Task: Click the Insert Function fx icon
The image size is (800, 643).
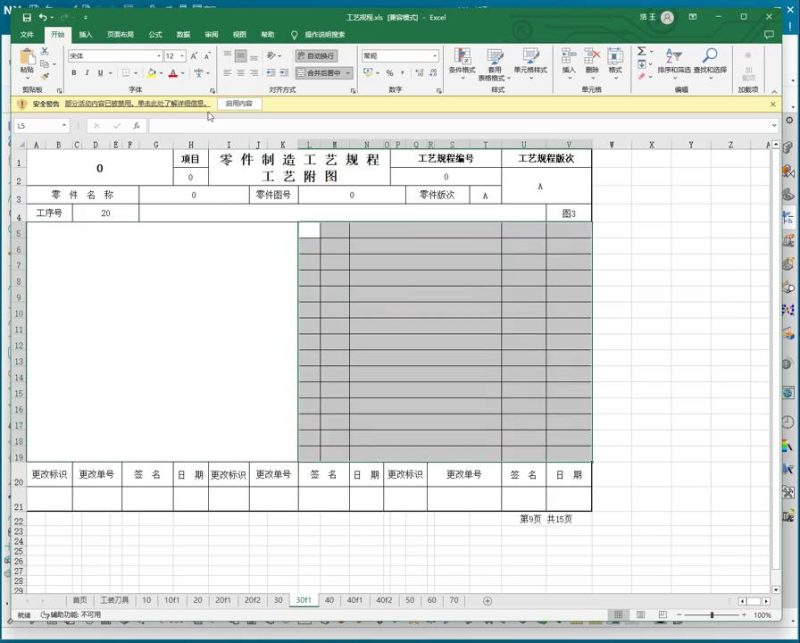Action: (x=133, y=126)
